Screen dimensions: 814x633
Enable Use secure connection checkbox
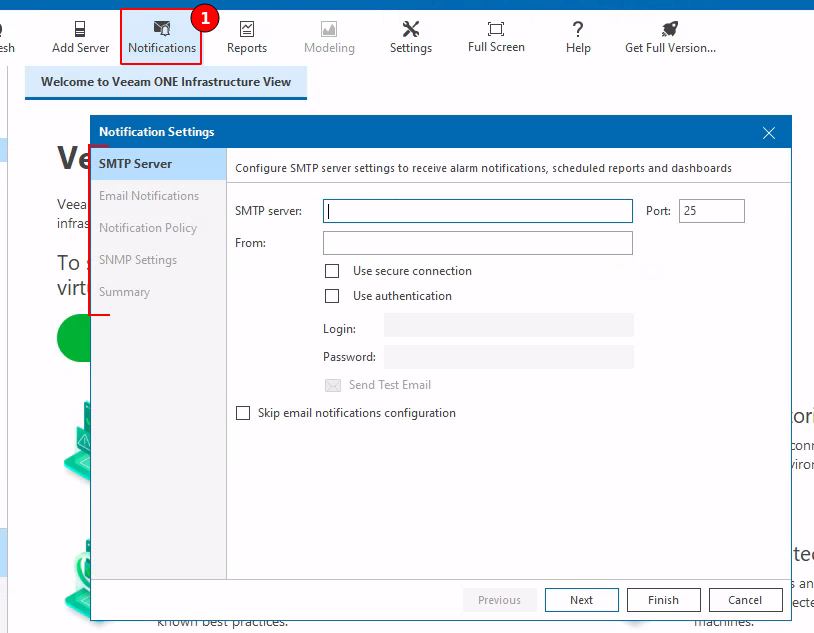(x=332, y=271)
